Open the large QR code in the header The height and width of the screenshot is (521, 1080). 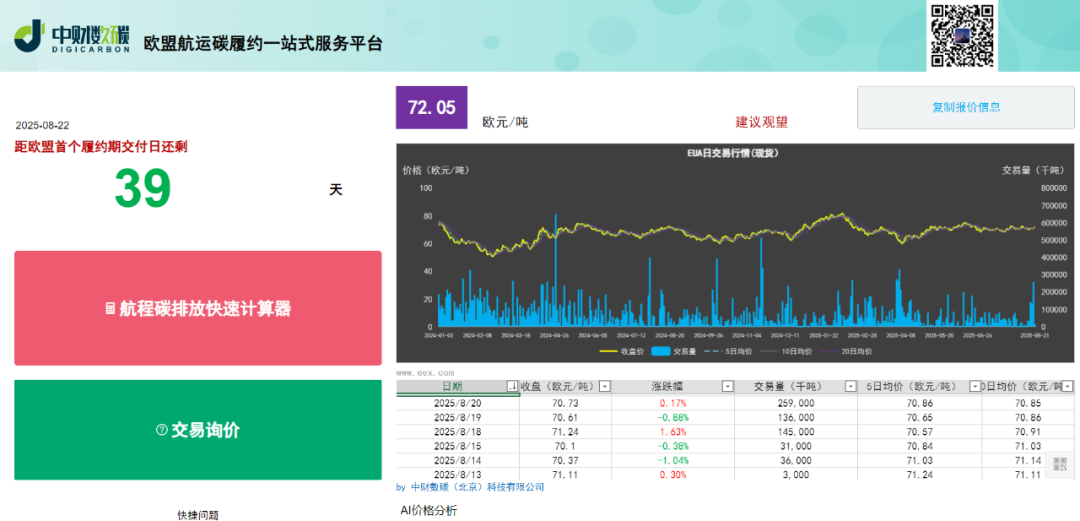[x=962, y=35]
